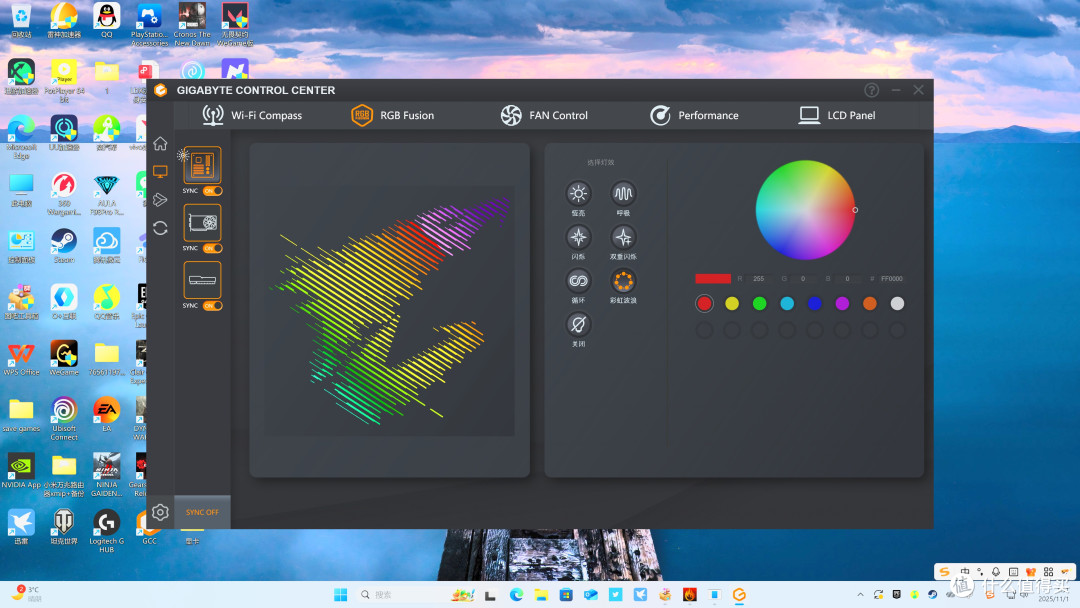Switch to the RGB Fusion tab
The height and width of the screenshot is (608, 1080).
pyautogui.click(x=393, y=116)
